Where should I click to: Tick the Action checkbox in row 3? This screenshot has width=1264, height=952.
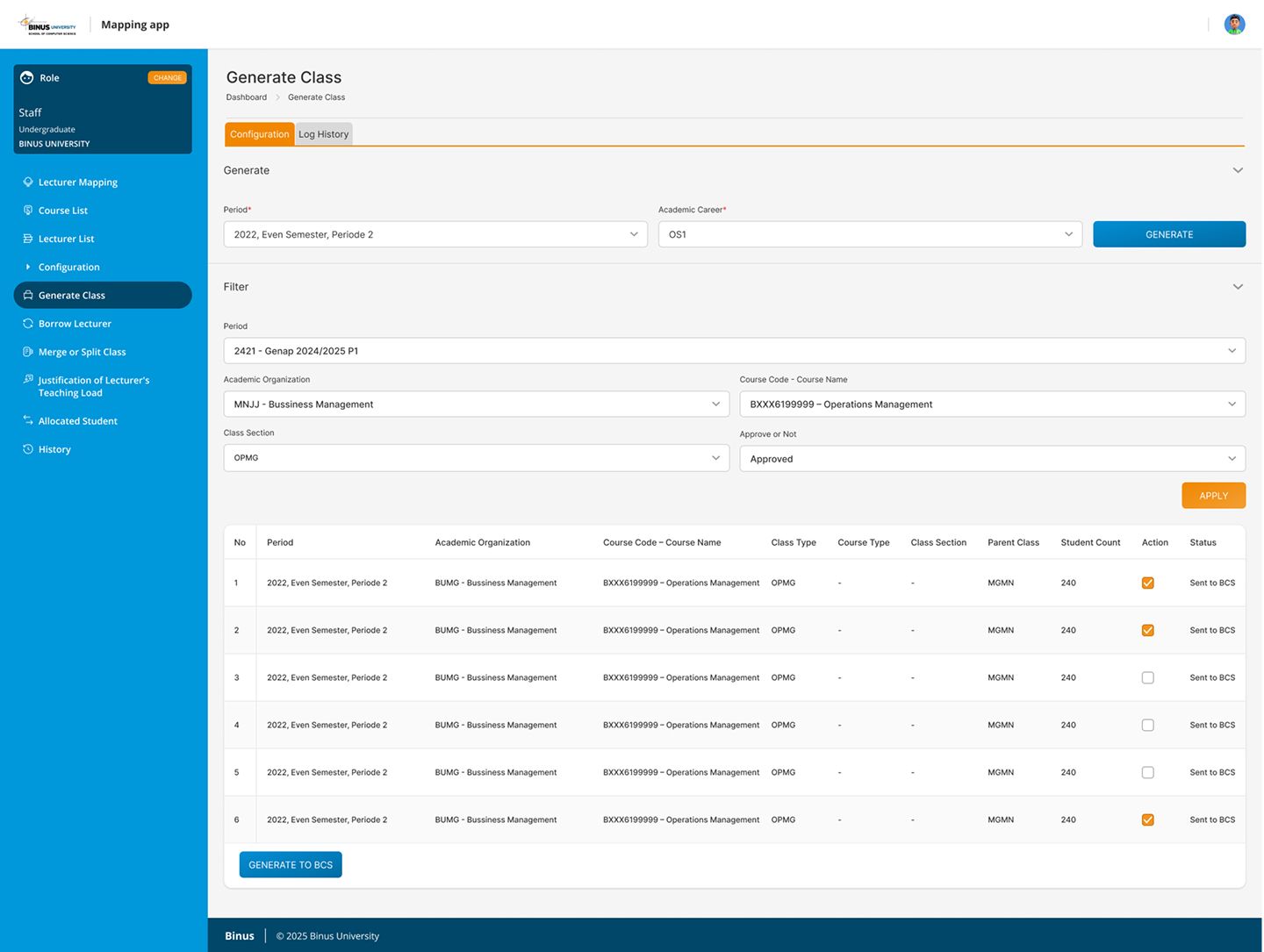pos(1147,678)
